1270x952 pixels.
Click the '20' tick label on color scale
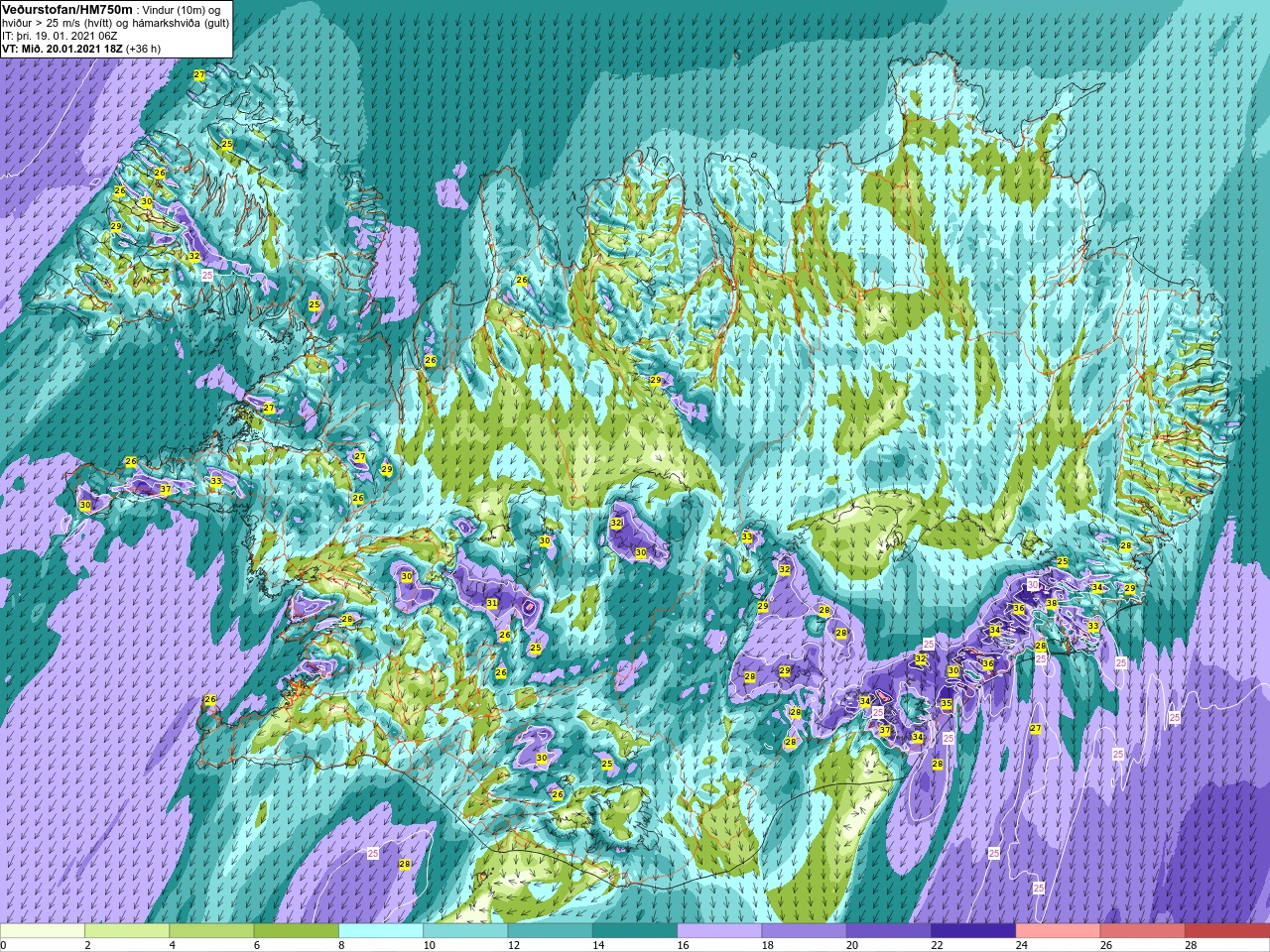(x=851, y=945)
